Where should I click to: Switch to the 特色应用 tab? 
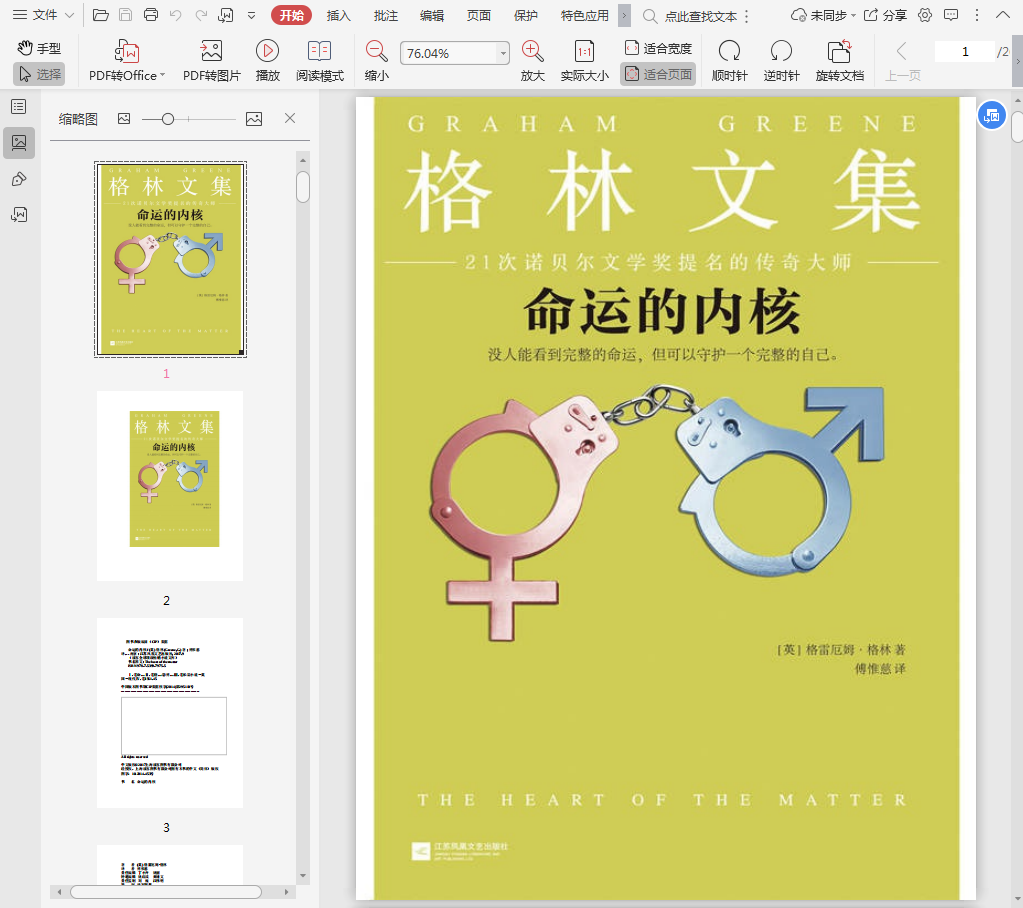point(585,15)
